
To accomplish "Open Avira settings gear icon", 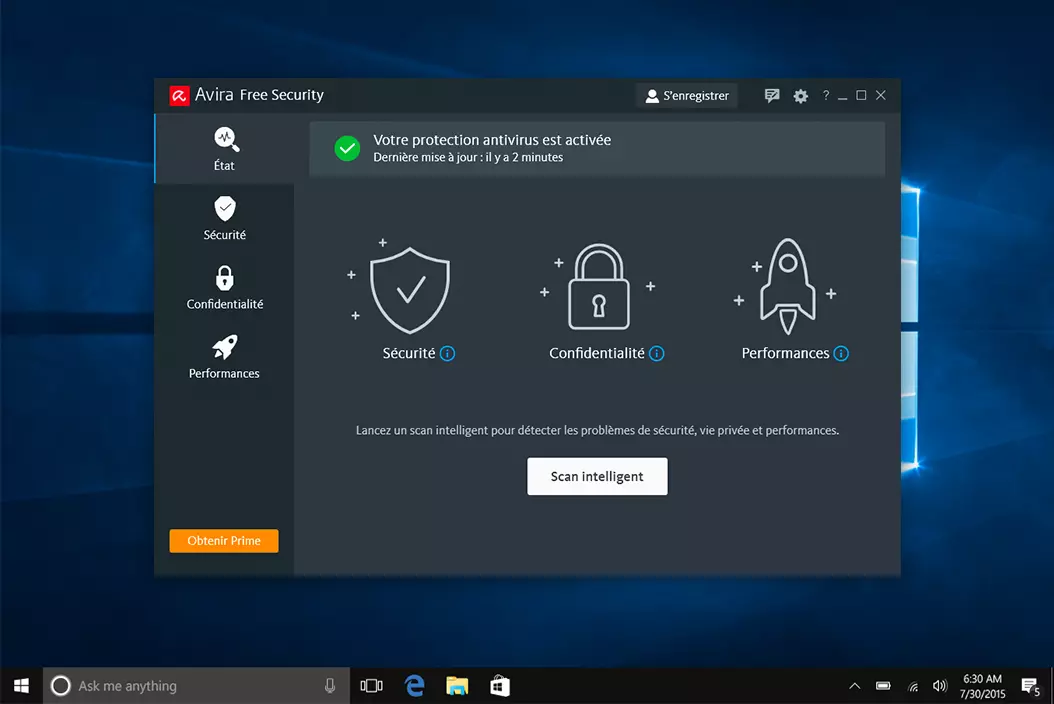I will (x=800, y=96).
